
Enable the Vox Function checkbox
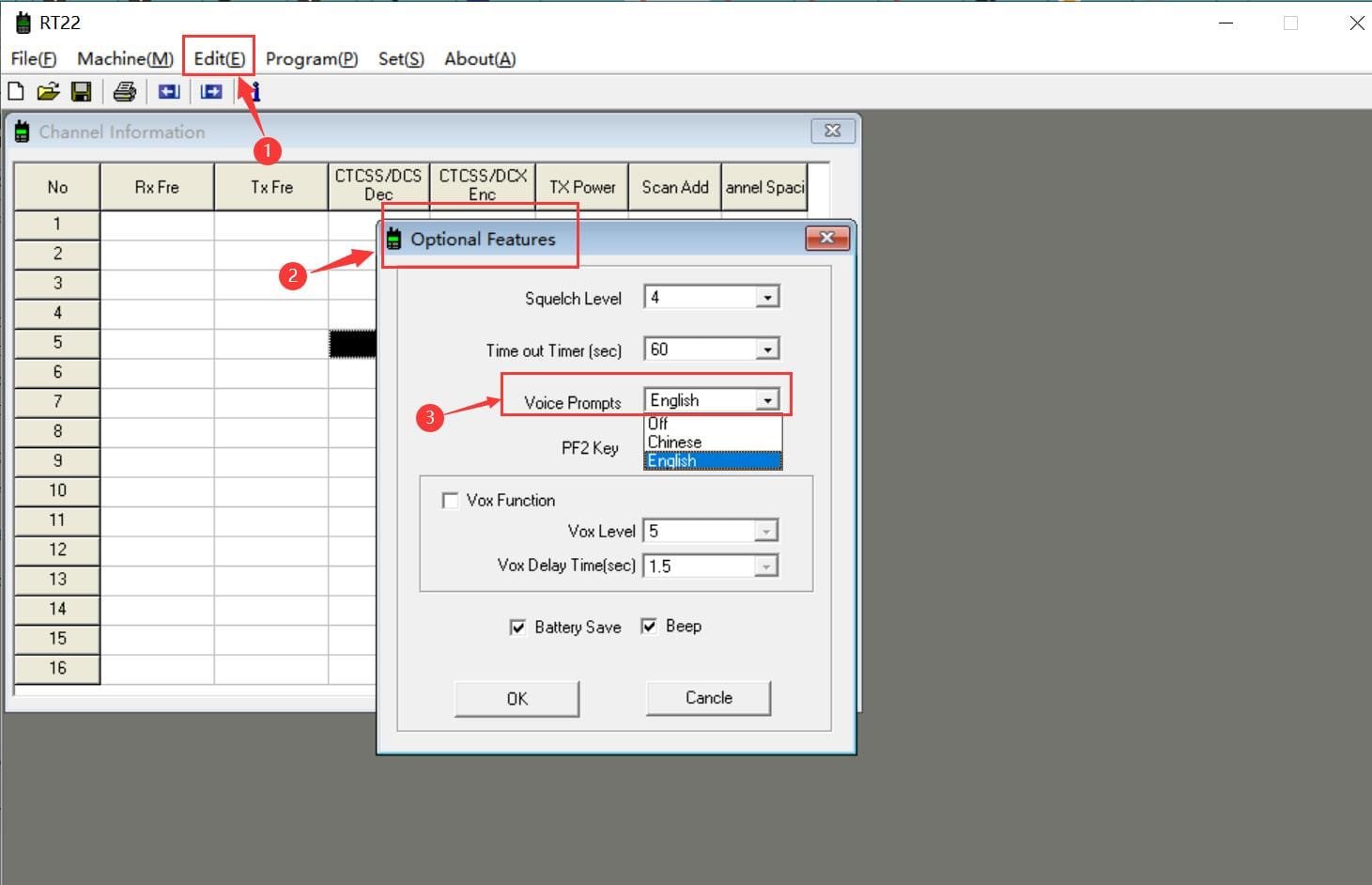(x=450, y=501)
